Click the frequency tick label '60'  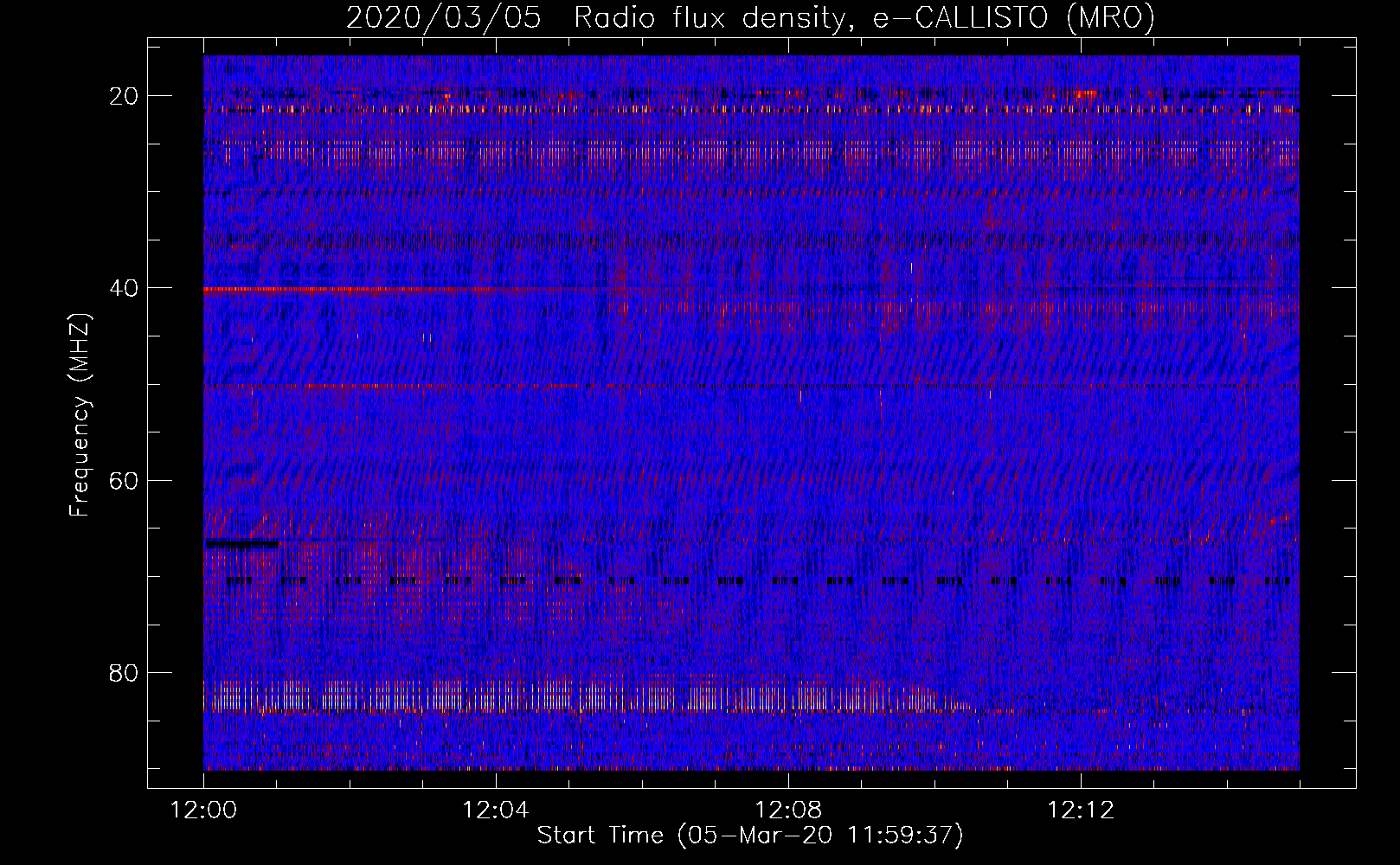point(125,480)
